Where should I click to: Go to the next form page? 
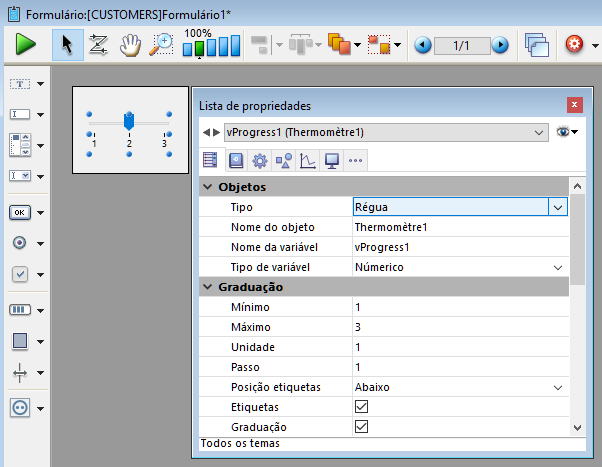coord(500,45)
